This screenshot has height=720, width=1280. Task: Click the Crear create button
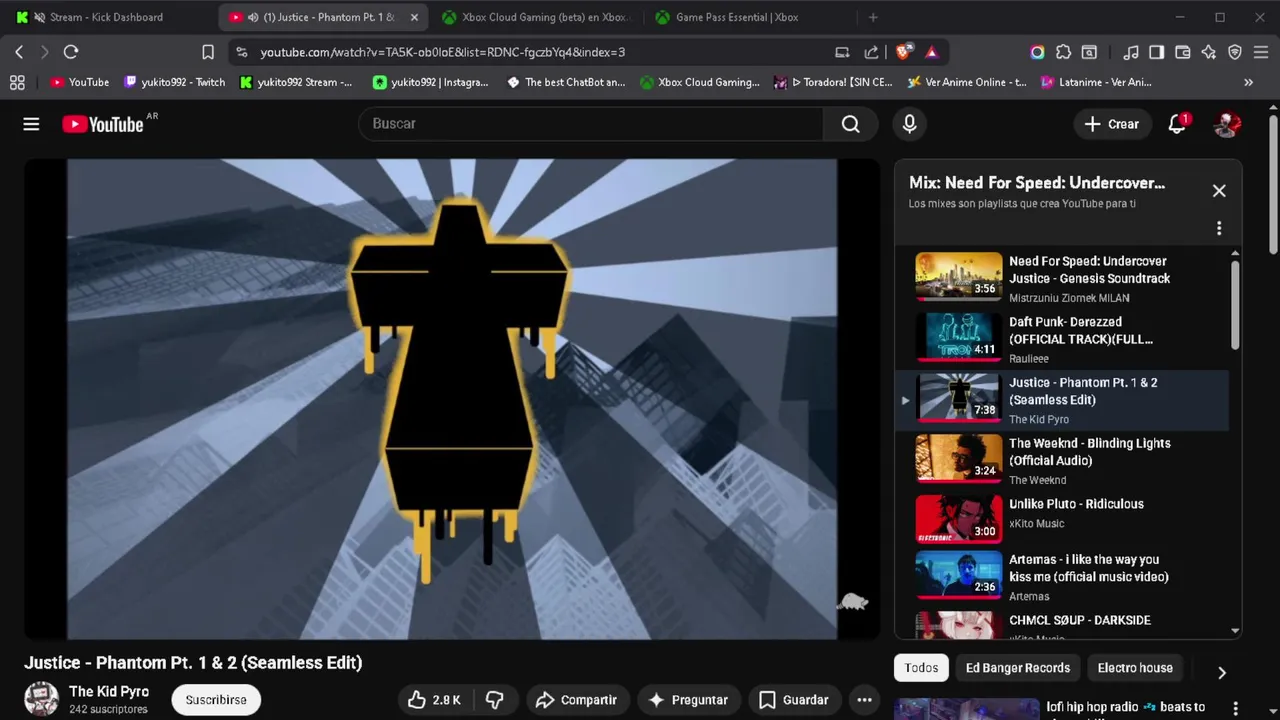[x=1112, y=124]
